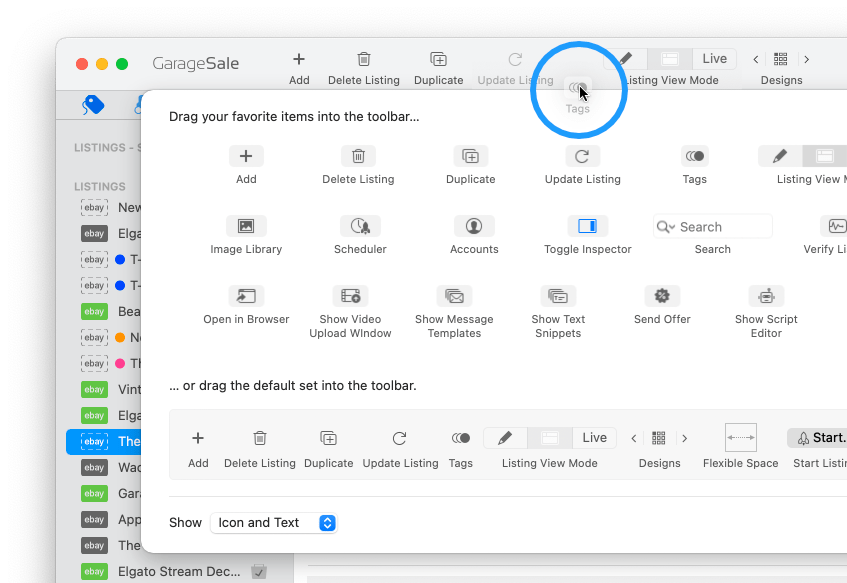Click the Delete Listing trash in the top toolbar

click(x=364, y=59)
